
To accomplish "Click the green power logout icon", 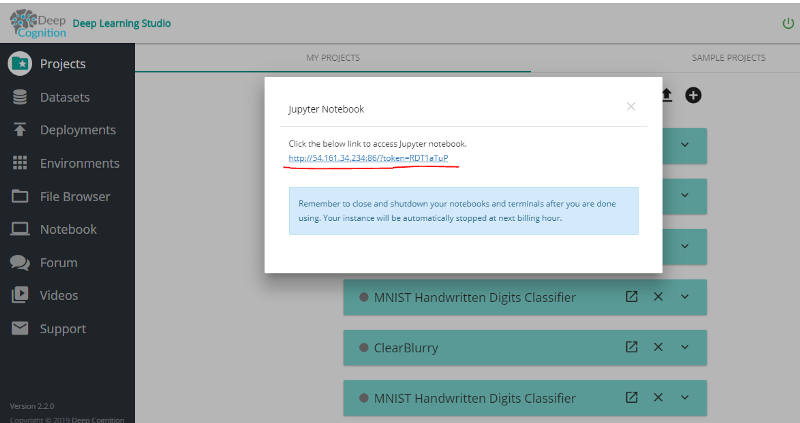I will pyautogui.click(x=788, y=23).
